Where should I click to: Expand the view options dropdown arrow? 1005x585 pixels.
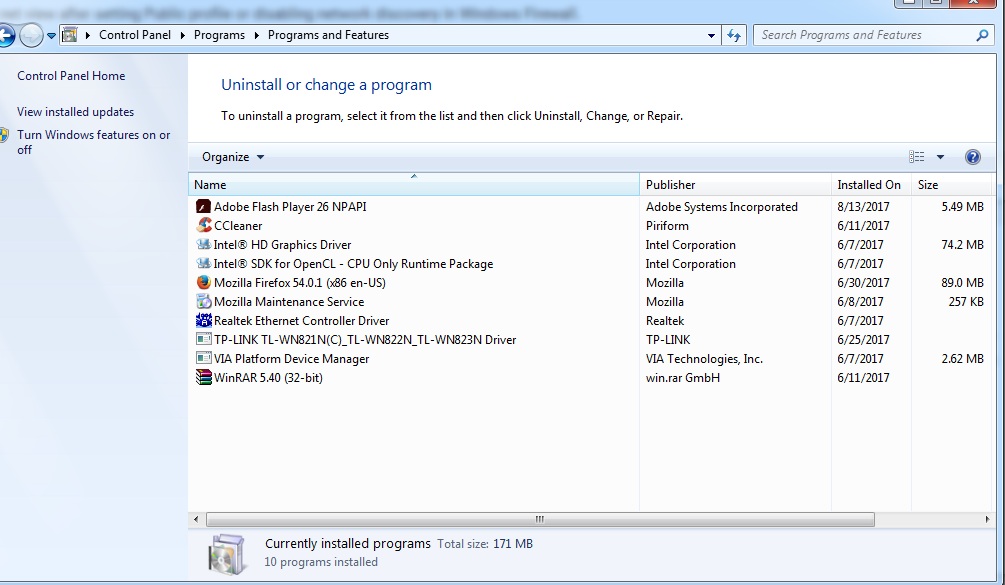940,157
